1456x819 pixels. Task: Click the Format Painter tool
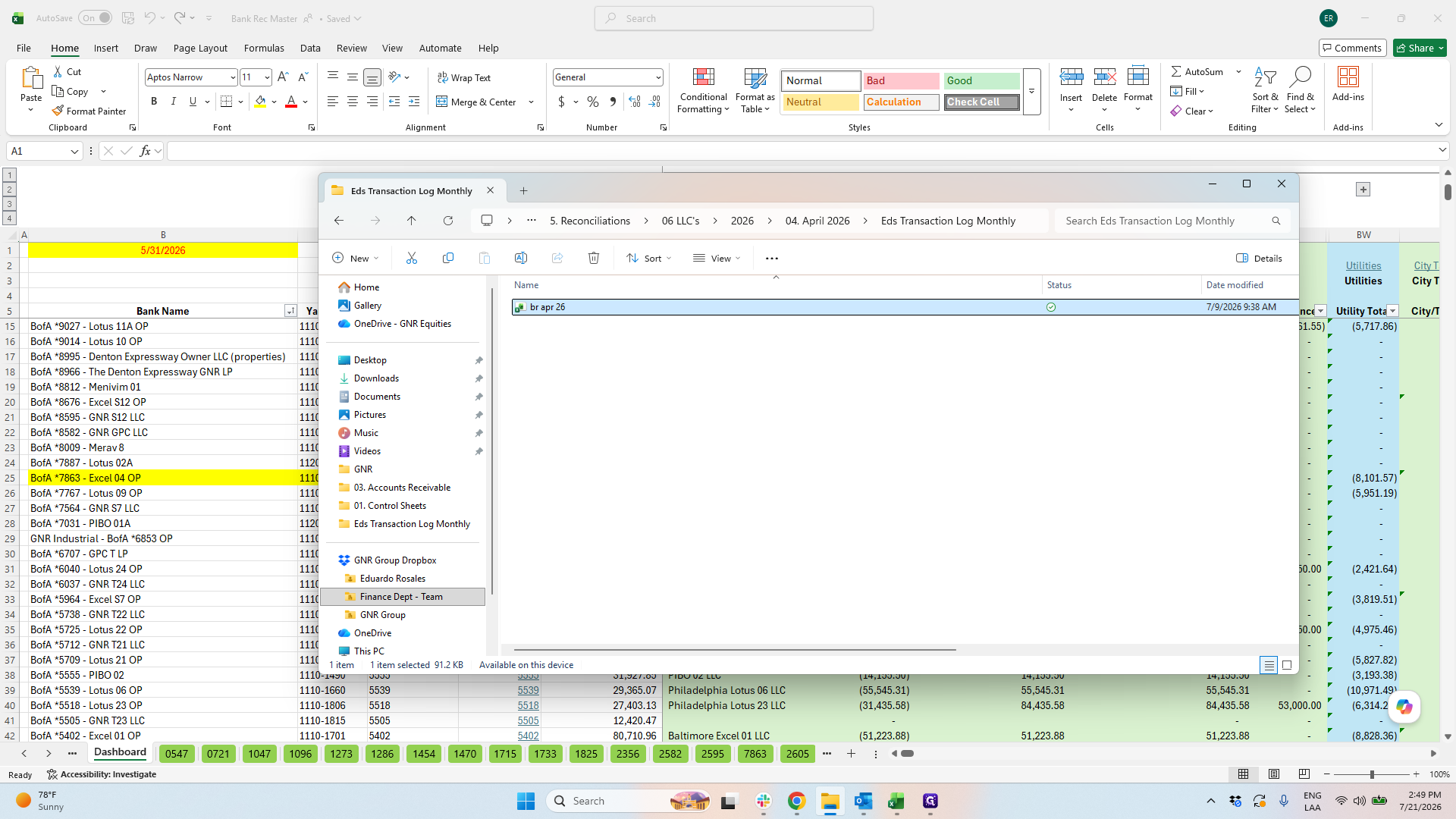click(x=89, y=111)
